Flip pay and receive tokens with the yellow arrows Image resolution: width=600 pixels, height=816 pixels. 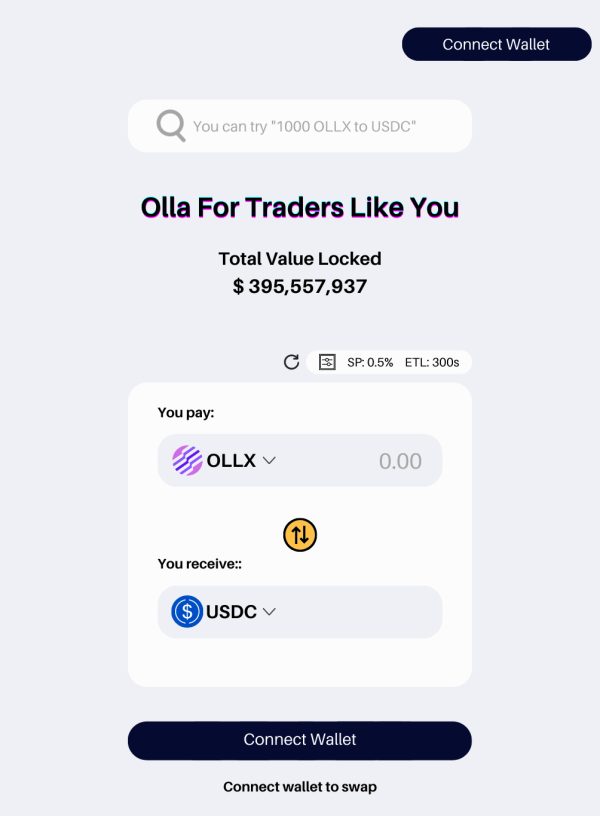click(300, 534)
